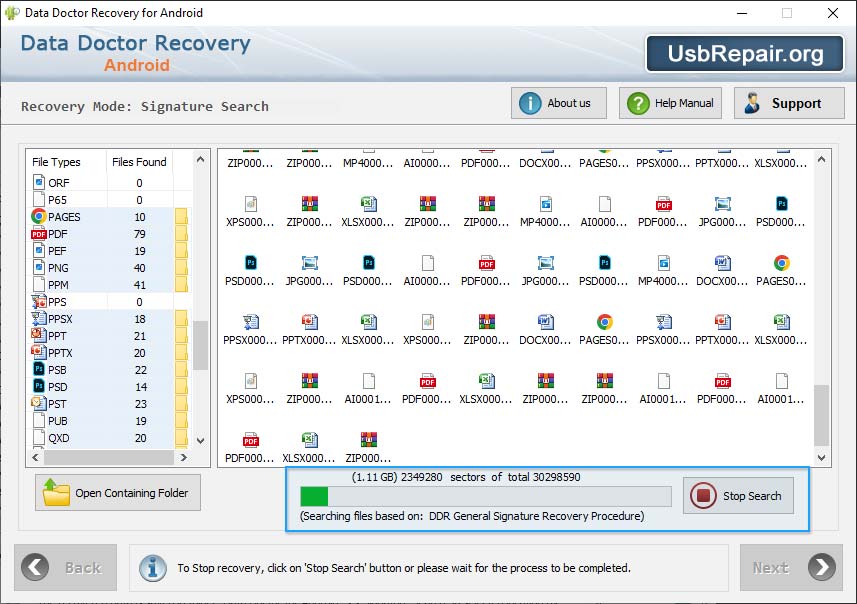Viewport: 857px width, 604px height.
Task: Select XPS000 file between XLSX000 and ZIP000
Action: (427, 330)
